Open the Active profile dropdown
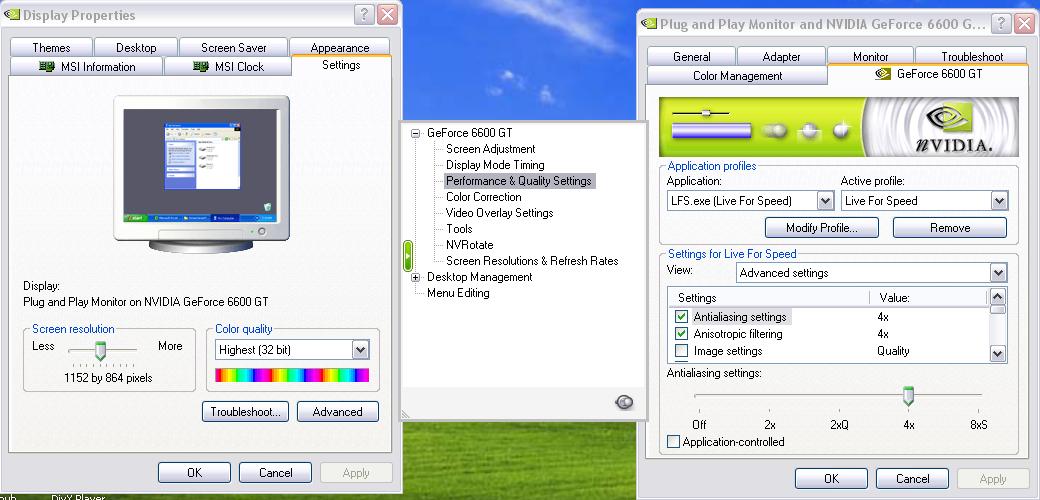 [x=999, y=200]
